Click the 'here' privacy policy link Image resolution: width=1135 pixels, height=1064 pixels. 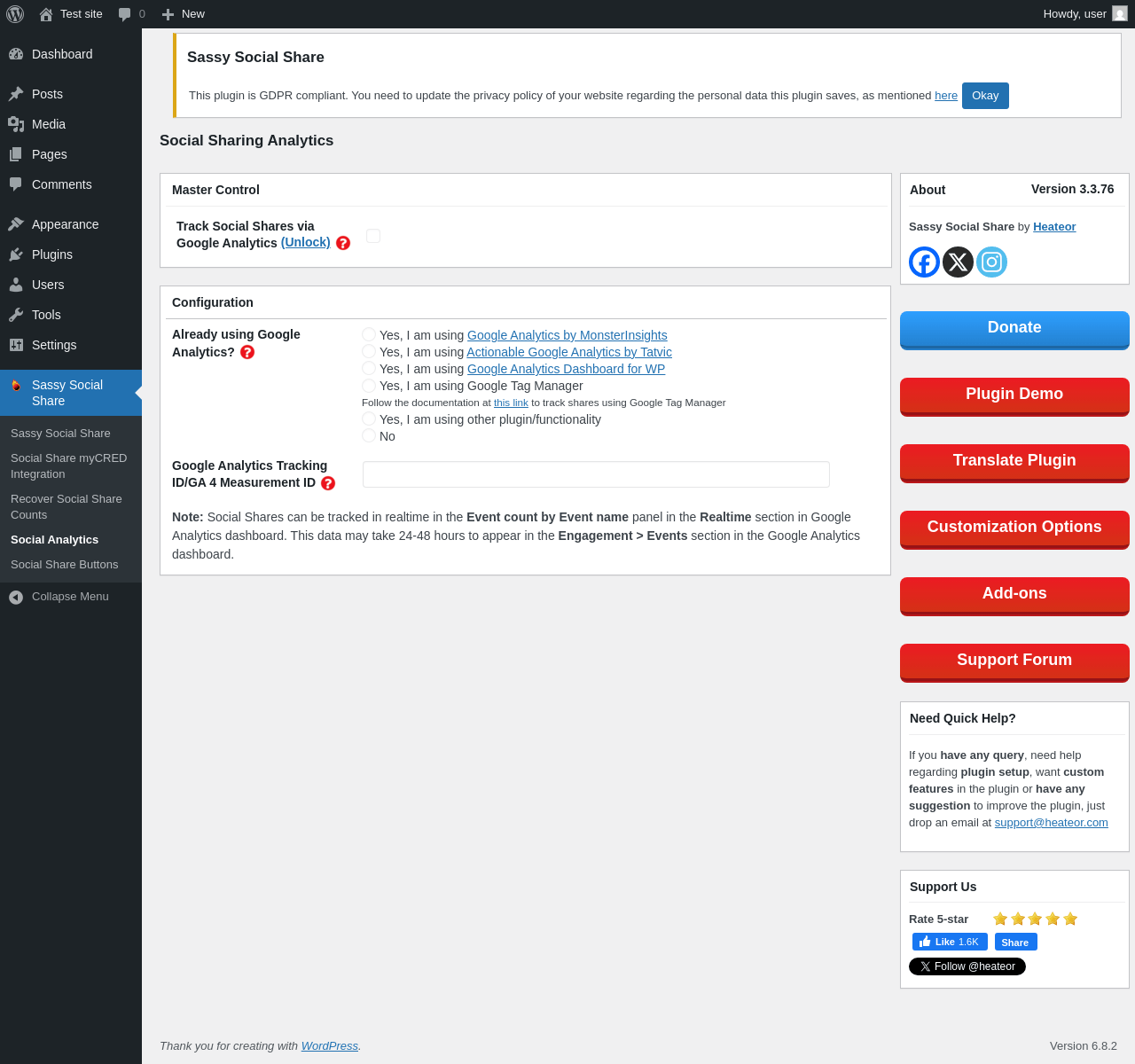946,96
